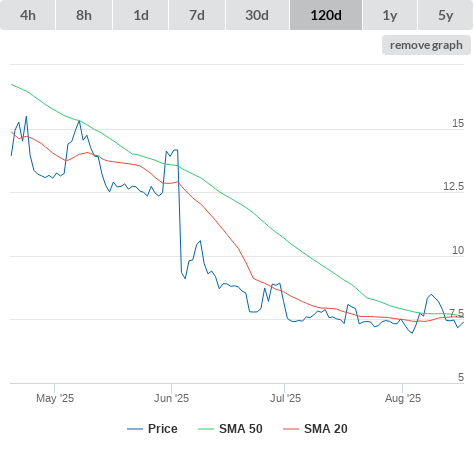Switch to the 8h time range

click(x=84, y=15)
